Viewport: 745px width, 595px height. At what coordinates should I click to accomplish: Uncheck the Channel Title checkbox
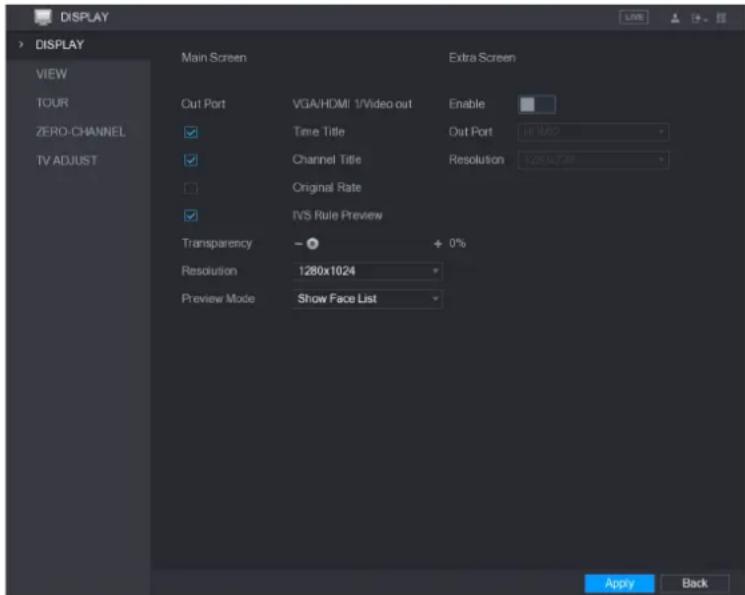(191, 160)
